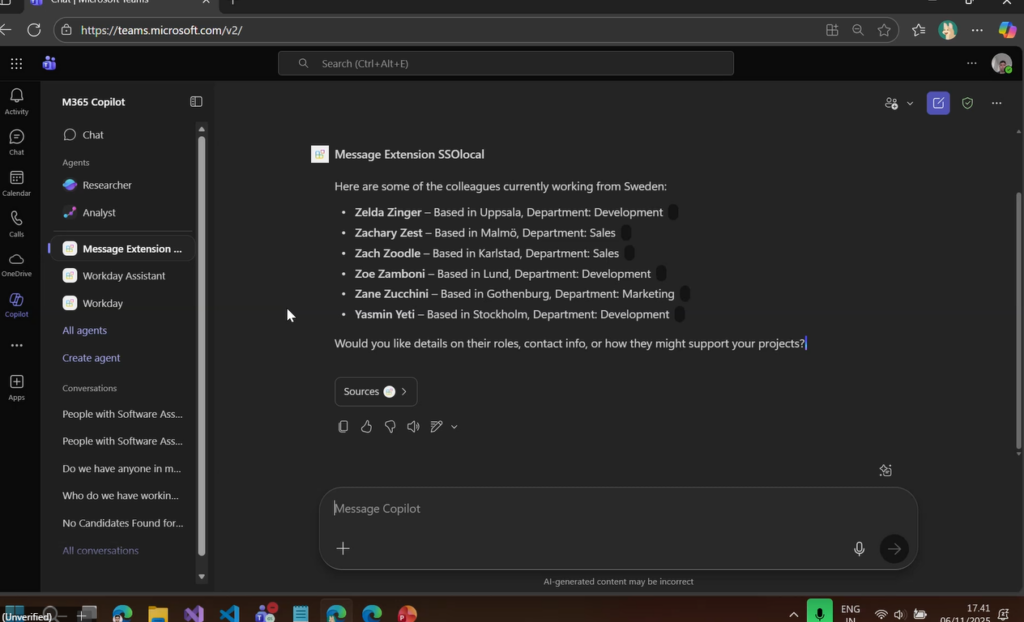The image size is (1024, 622).
Task: Select Message Extension agent in sidebar
Action: [x=122, y=248]
